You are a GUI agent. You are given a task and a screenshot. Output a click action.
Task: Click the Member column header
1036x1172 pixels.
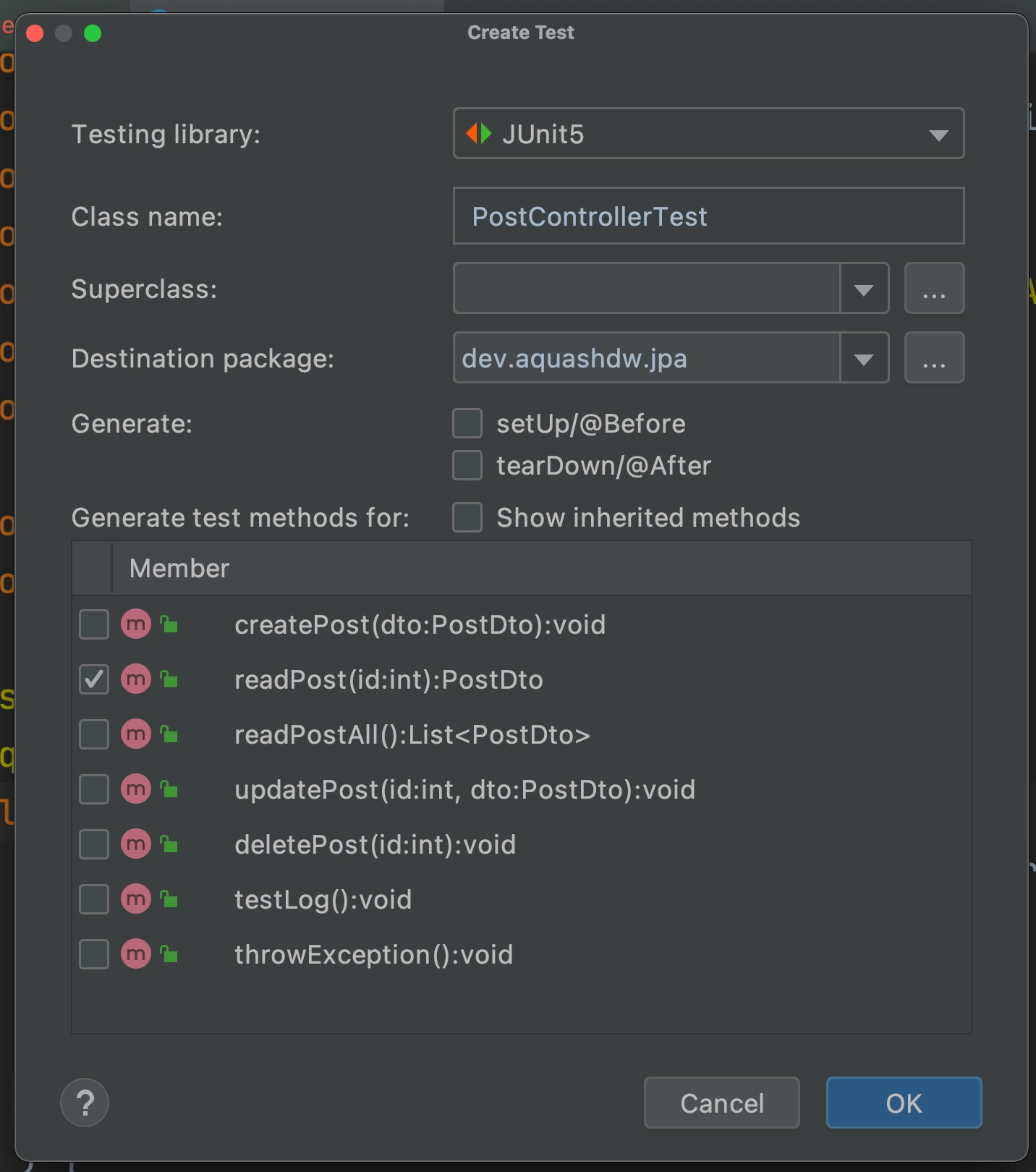pyautogui.click(x=179, y=569)
